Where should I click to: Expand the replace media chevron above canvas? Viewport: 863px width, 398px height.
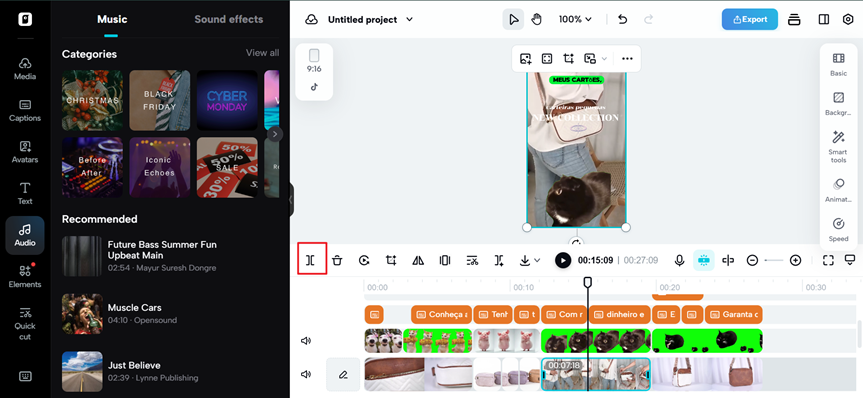tap(604, 58)
